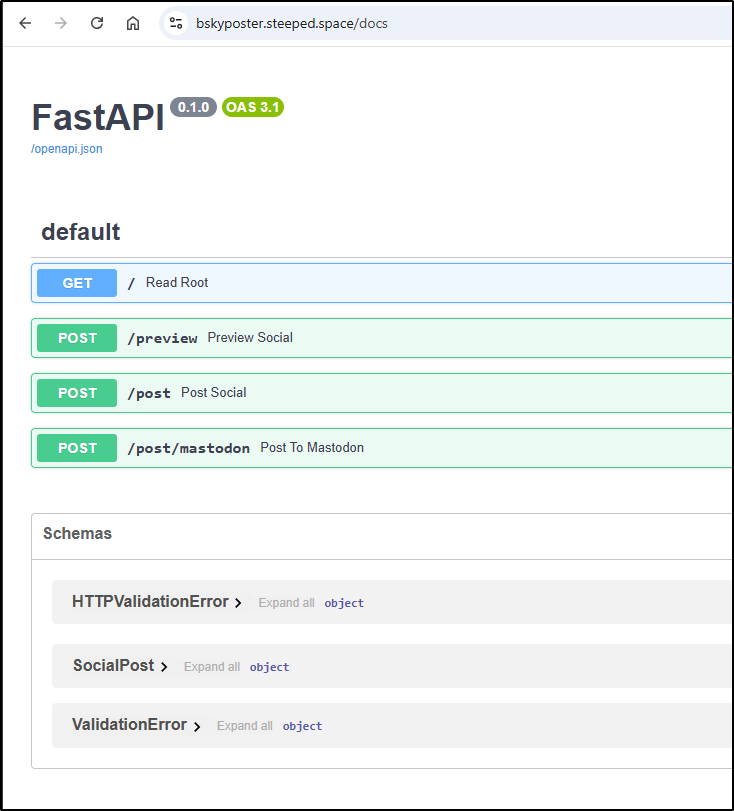This screenshot has height=811, width=734.
Task: Open the /openapi.json link
Action: tap(67, 149)
